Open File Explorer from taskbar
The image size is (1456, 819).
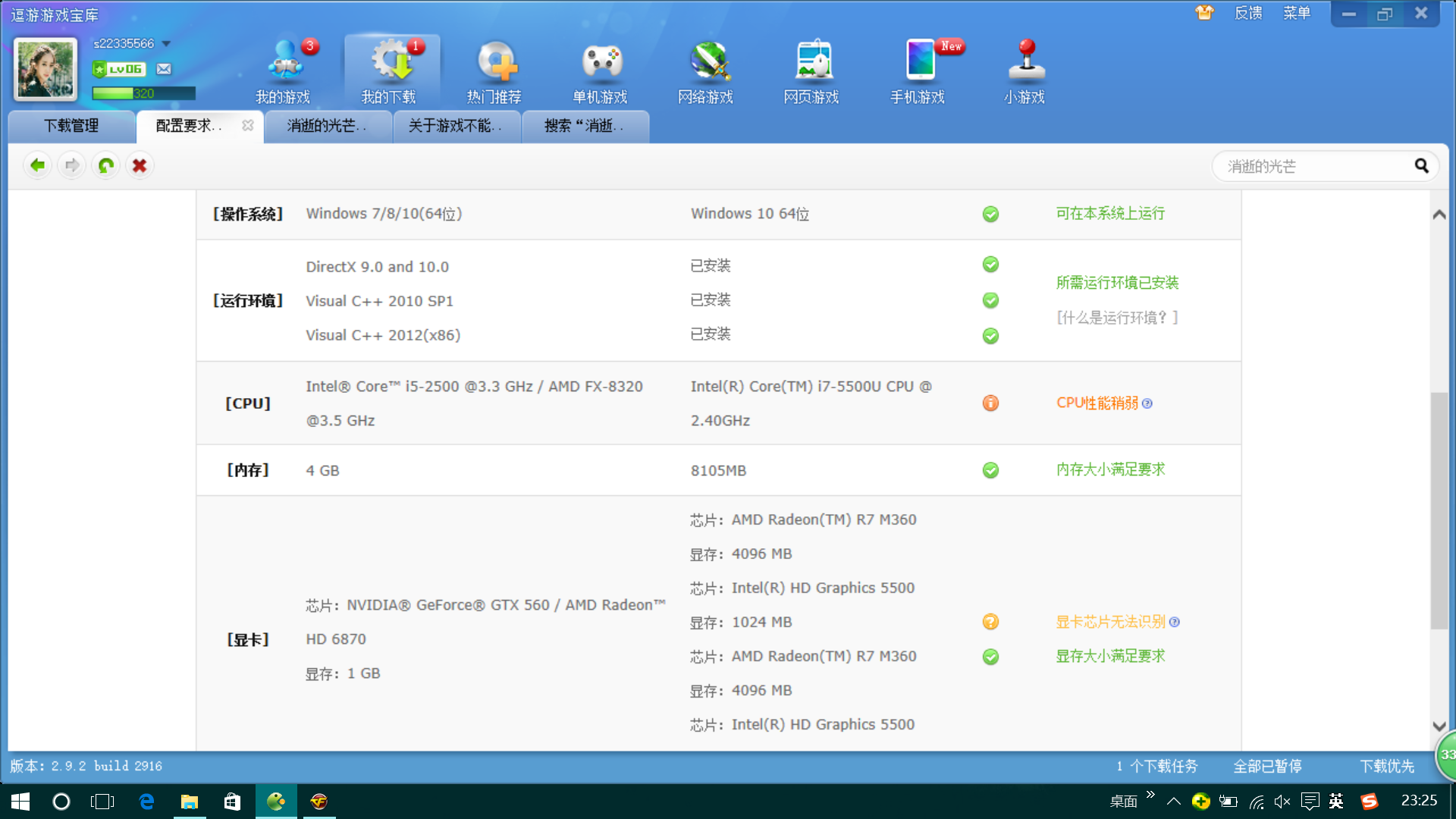[x=190, y=802]
